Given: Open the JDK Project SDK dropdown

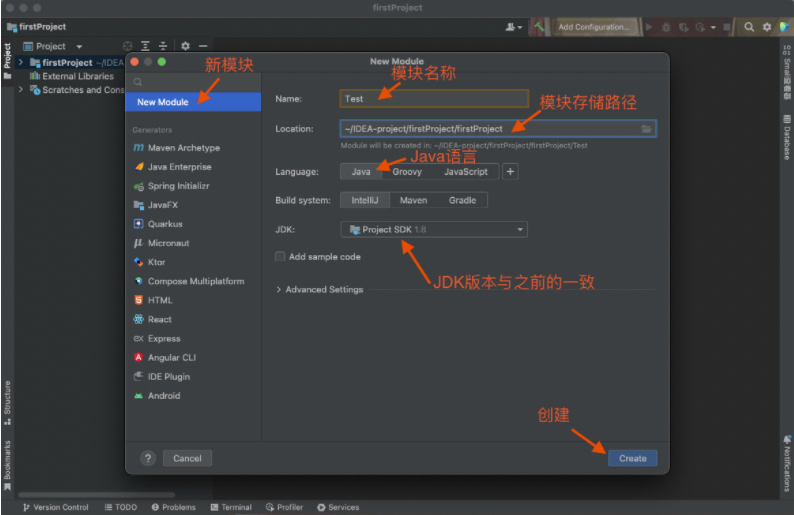Looking at the screenshot, I should pos(434,229).
